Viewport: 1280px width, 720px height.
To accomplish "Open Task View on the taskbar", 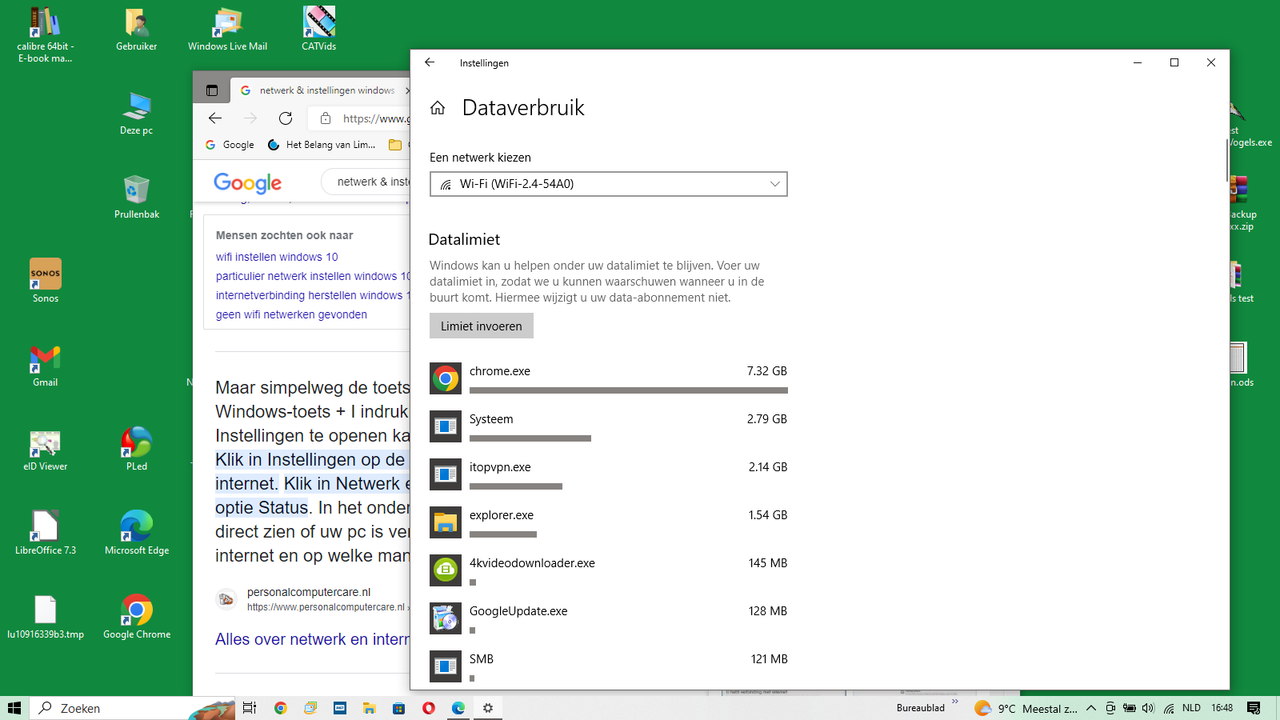I will (250, 708).
